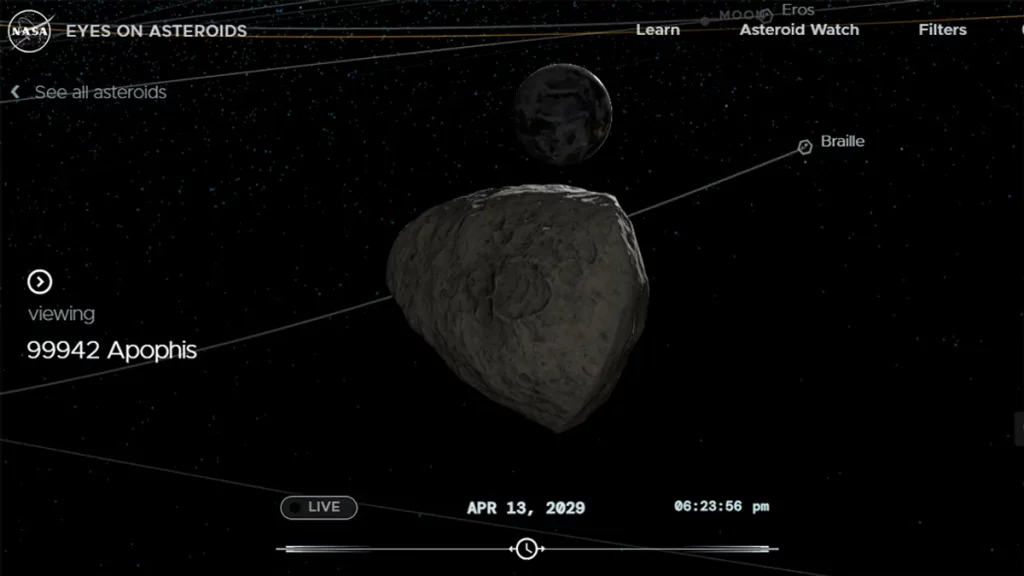Open the Asteroid Watch menu
1024x576 pixels.
point(799,30)
